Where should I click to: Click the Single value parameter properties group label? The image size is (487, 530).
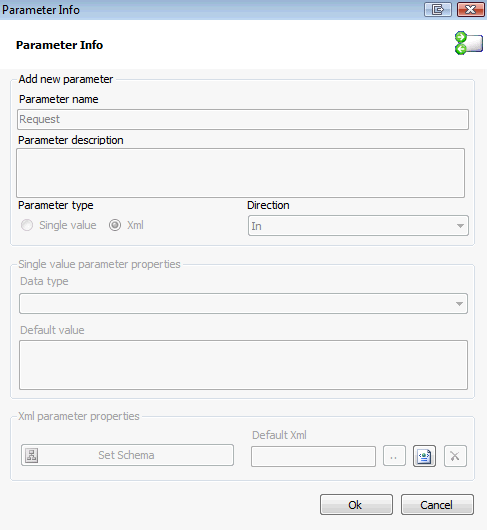[99, 264]
